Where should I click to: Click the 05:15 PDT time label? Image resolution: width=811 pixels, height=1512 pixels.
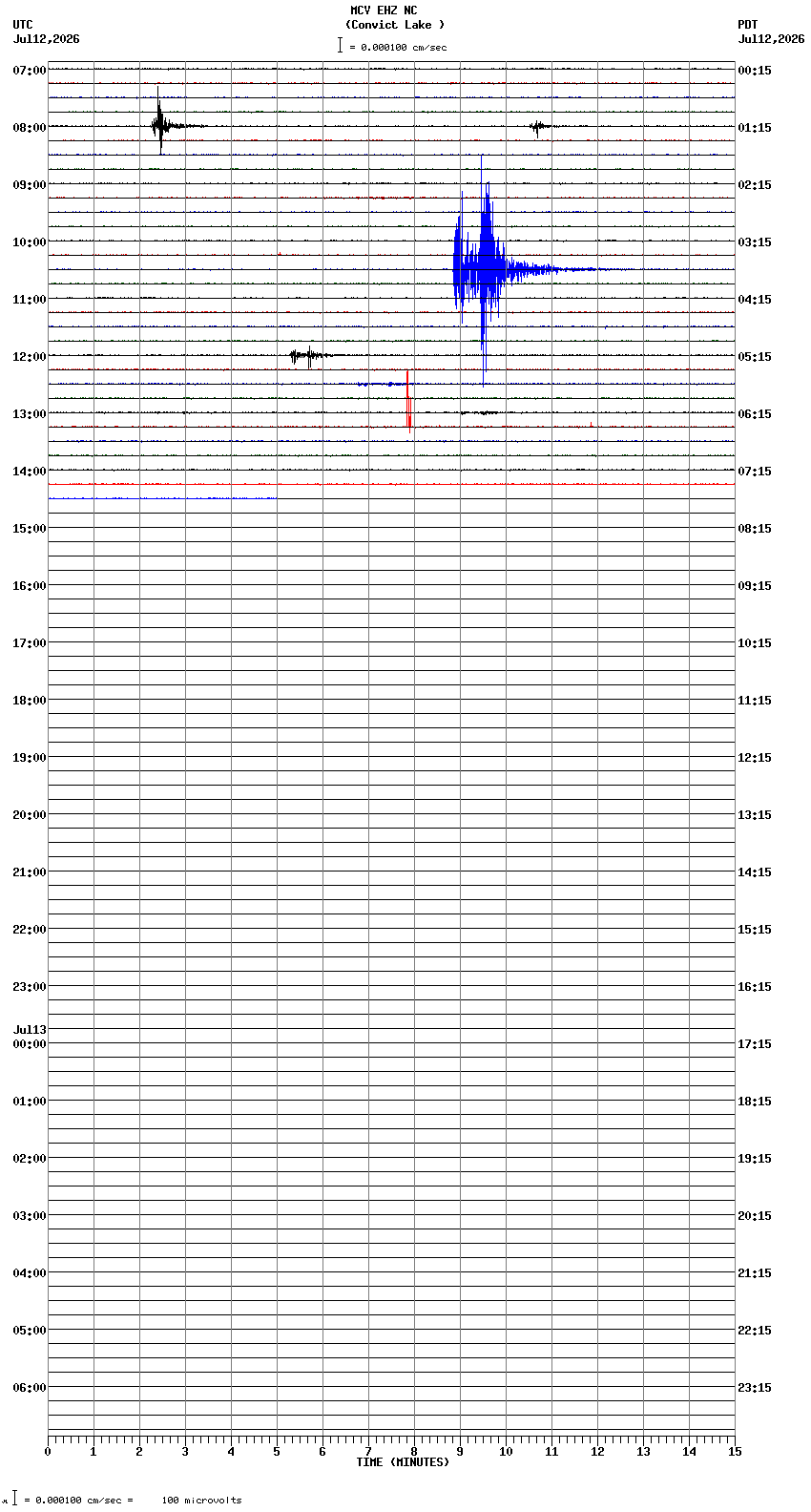pyautogui.click(x=755, y=357)
